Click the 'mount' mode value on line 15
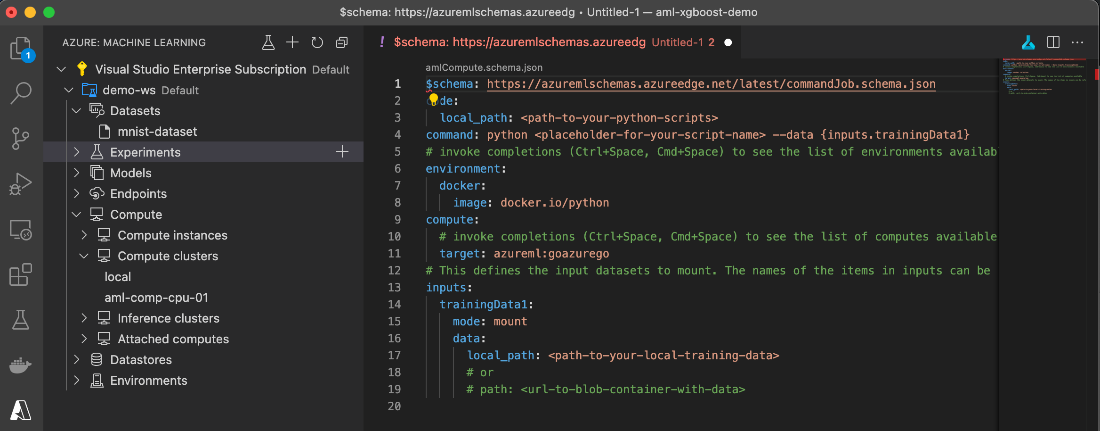Viewport: 1100px width, 431px height. (x=510, y=321)
